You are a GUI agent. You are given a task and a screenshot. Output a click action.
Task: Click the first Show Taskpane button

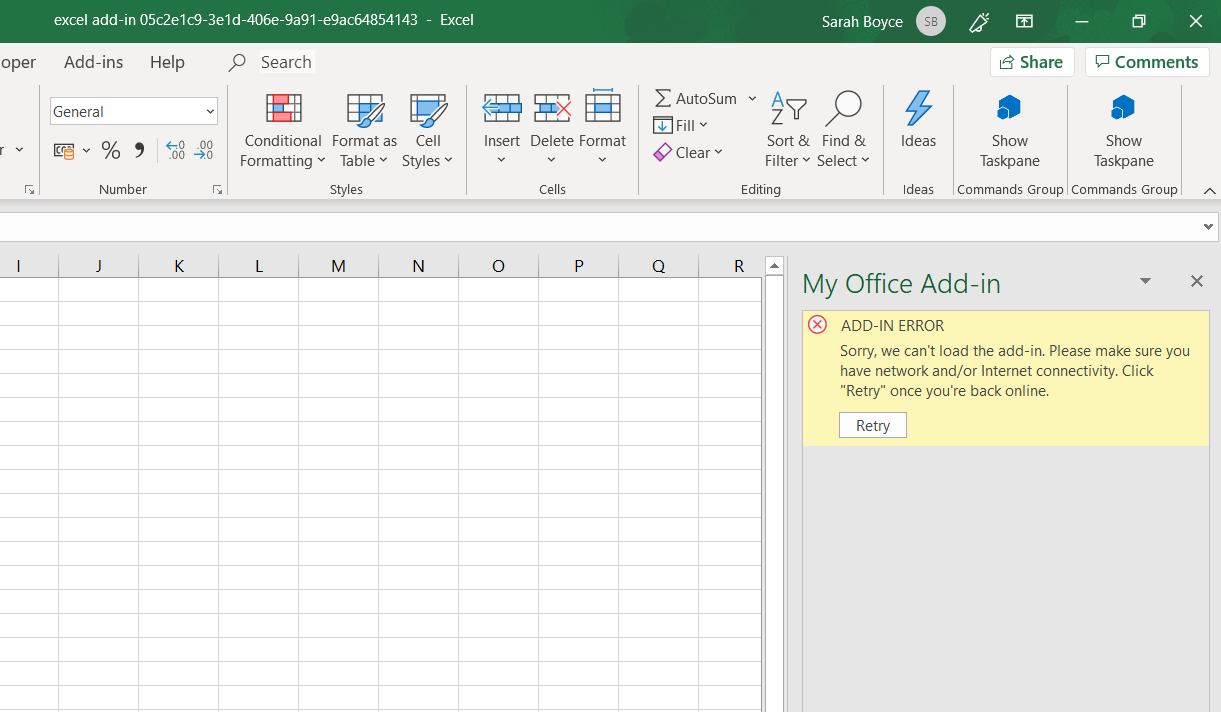(x=1010, y=131)
